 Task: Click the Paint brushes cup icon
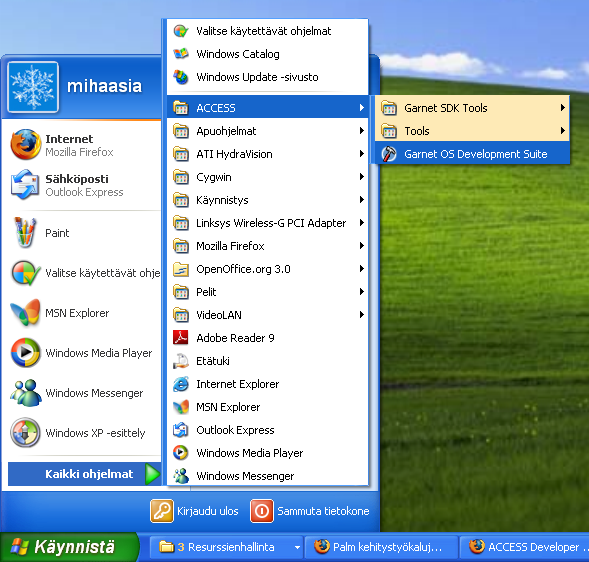(x=25, y=233)
